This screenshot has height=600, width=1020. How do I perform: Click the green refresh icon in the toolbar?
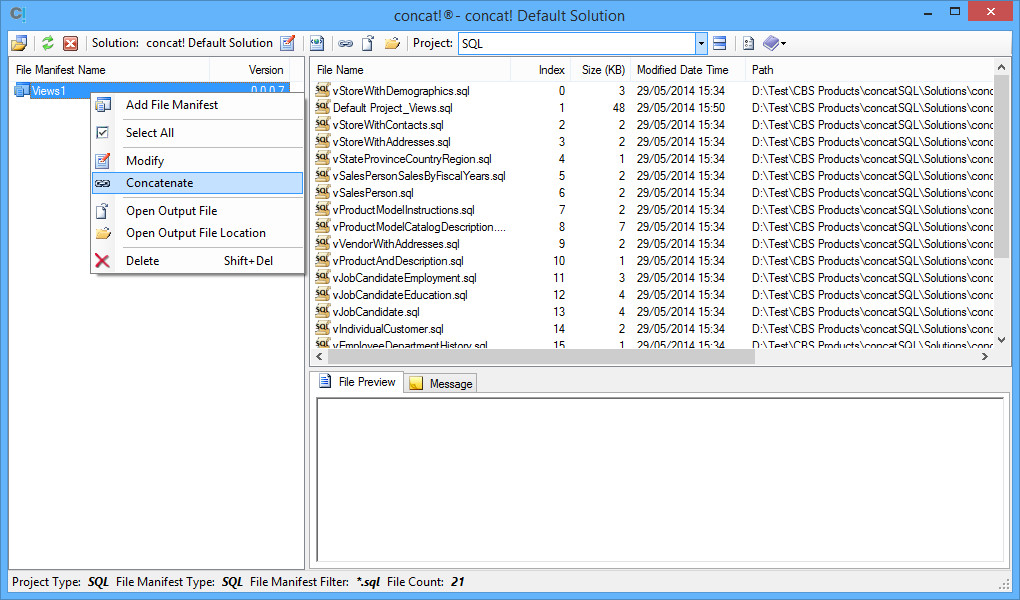(47, 44)
